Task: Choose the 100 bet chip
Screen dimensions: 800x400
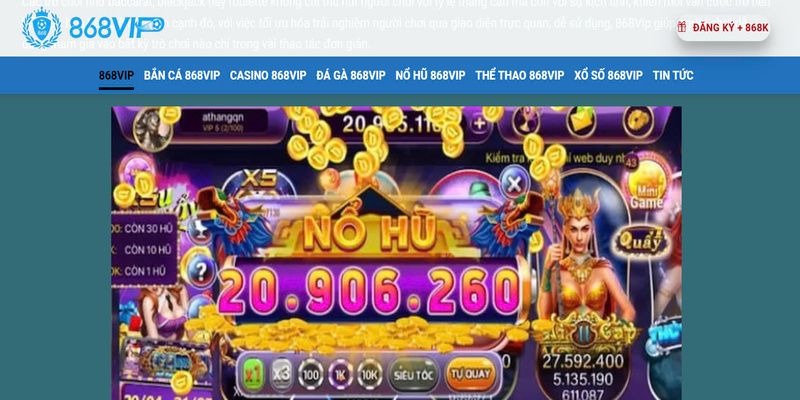Action: click(311, 375)
